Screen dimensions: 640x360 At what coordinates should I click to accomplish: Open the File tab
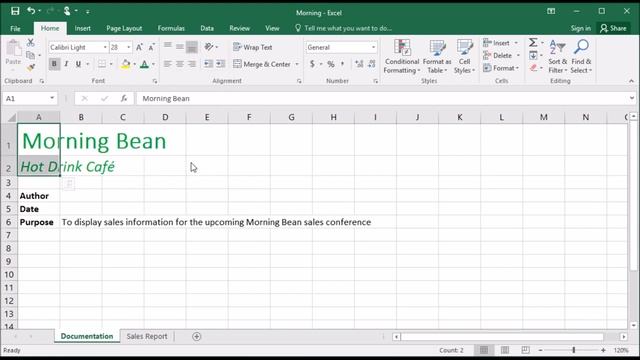[x=15, y=28]
